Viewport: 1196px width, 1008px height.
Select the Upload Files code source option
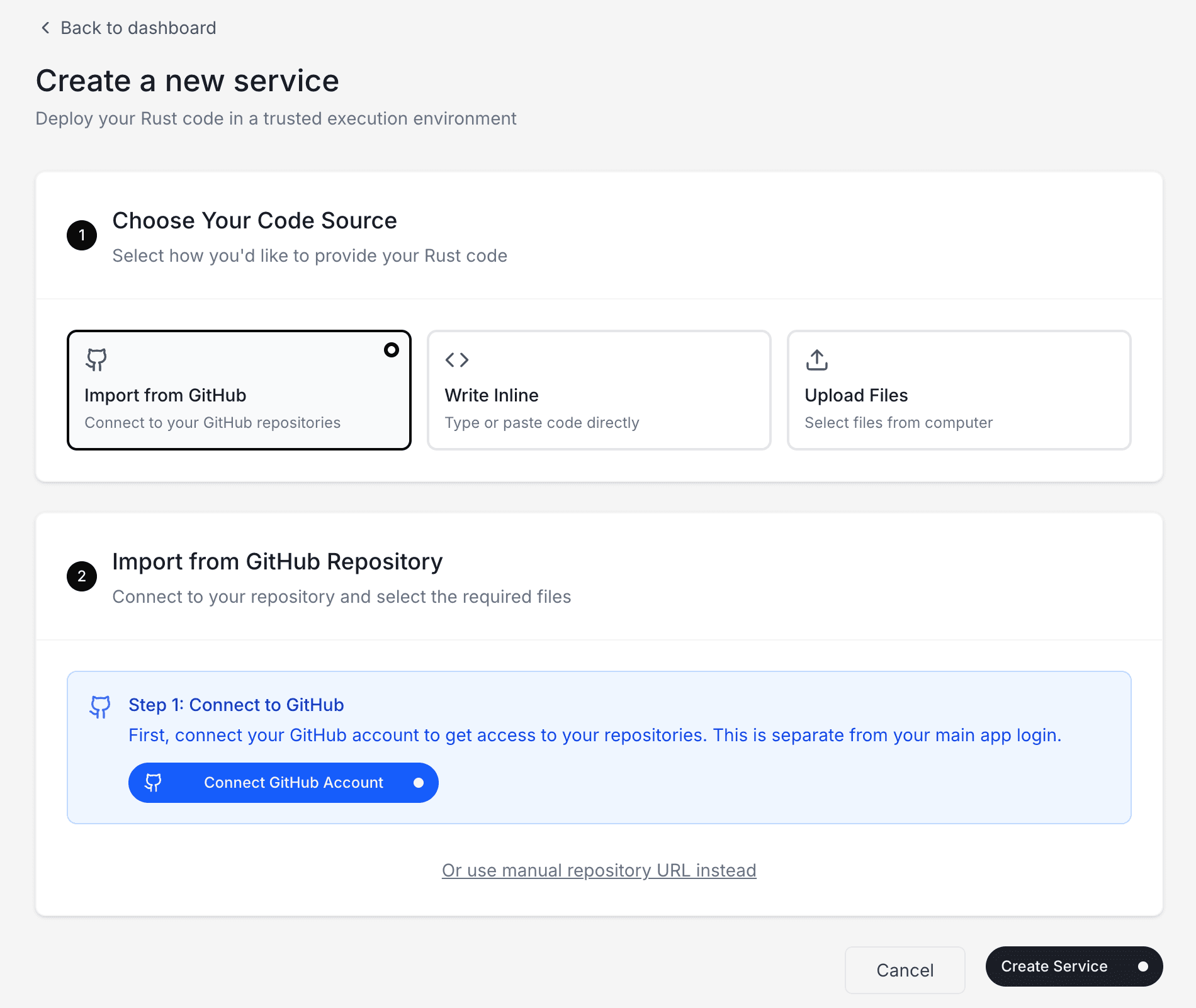958,390
